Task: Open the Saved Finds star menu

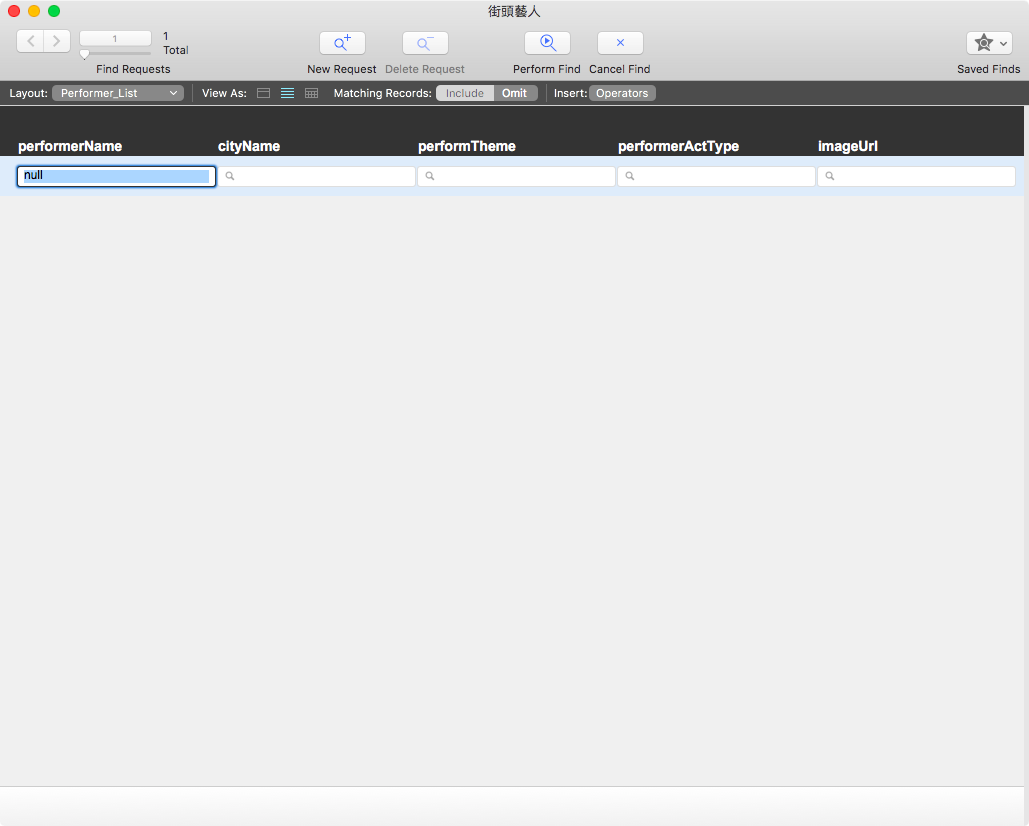Action: pos(989,43)
